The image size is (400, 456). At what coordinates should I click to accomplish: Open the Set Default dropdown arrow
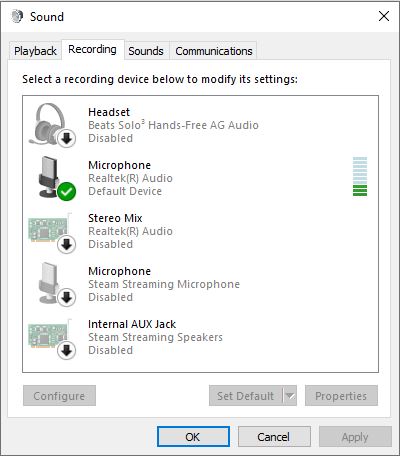tap(290, 396)
